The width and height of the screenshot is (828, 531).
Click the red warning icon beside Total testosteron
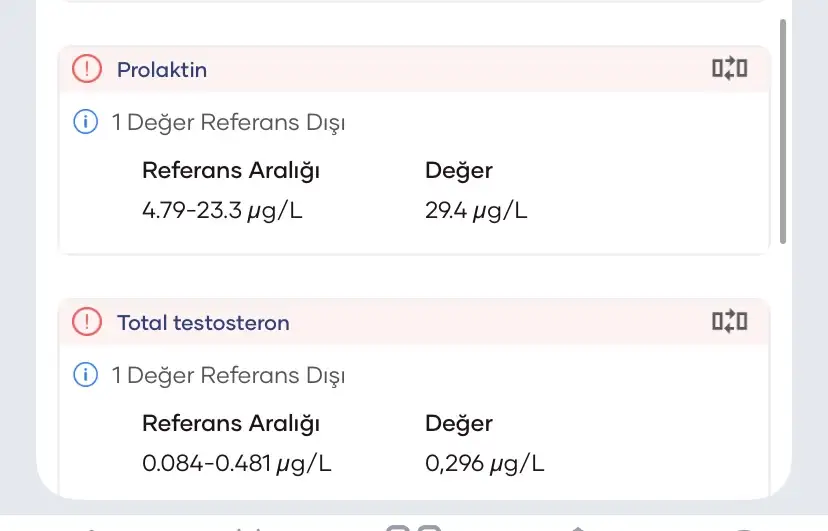pyautogui.click(x=88, y=322)
